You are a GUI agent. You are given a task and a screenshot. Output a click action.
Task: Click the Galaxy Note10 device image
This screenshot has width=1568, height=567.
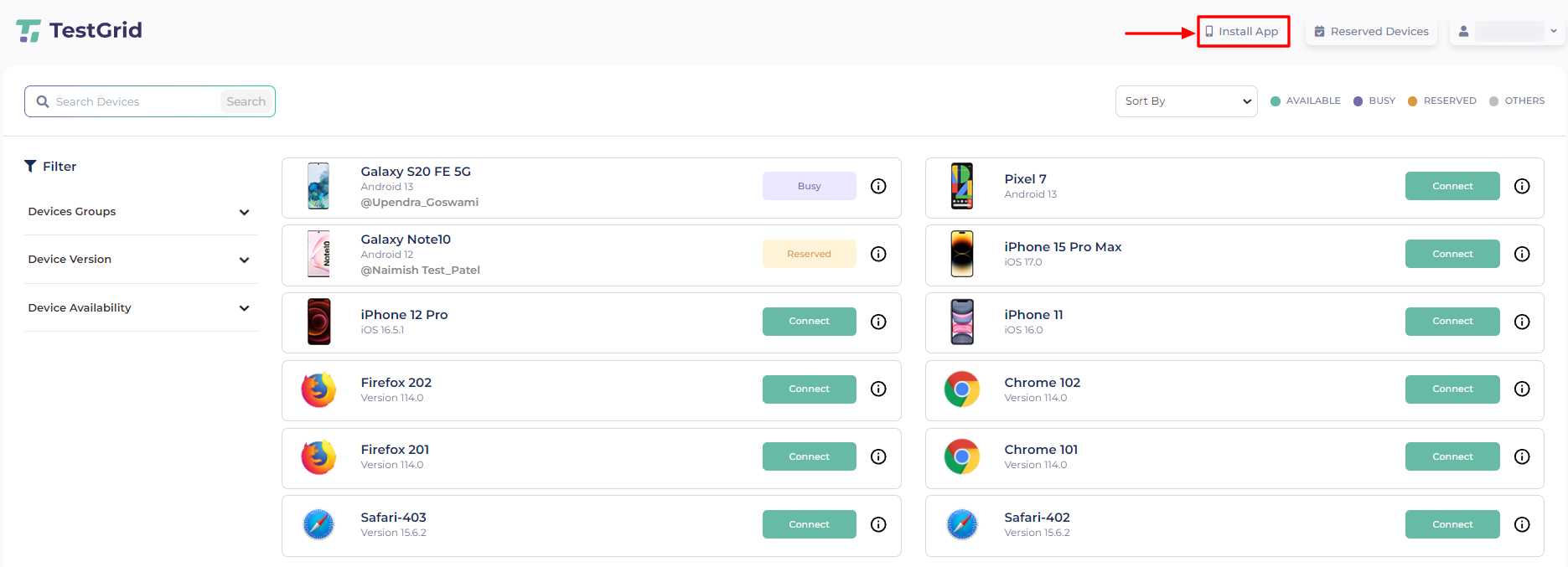(318, 254)
